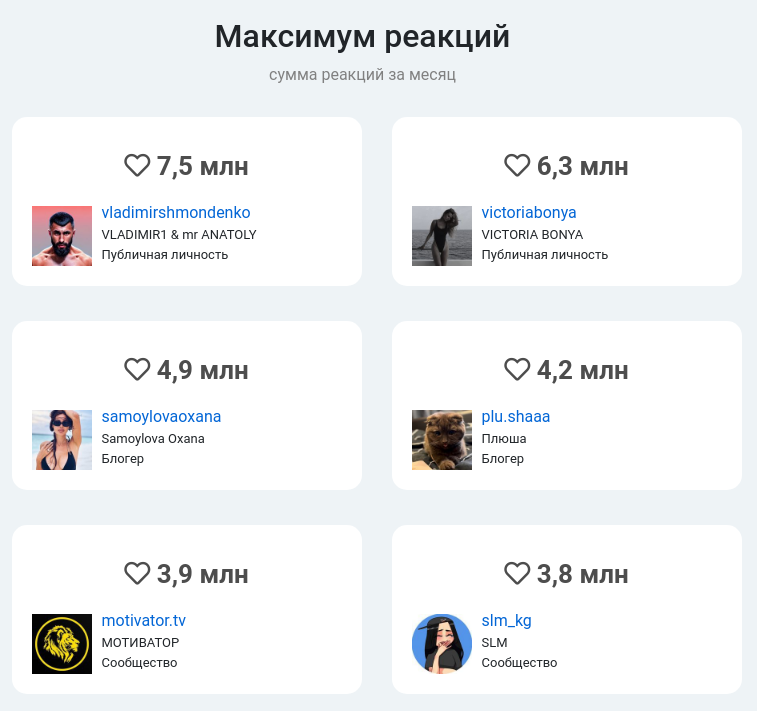This screenshot has width=757, height=711.
Task: Open the vladimirshmondenko profile link
Action: [176, 212]
